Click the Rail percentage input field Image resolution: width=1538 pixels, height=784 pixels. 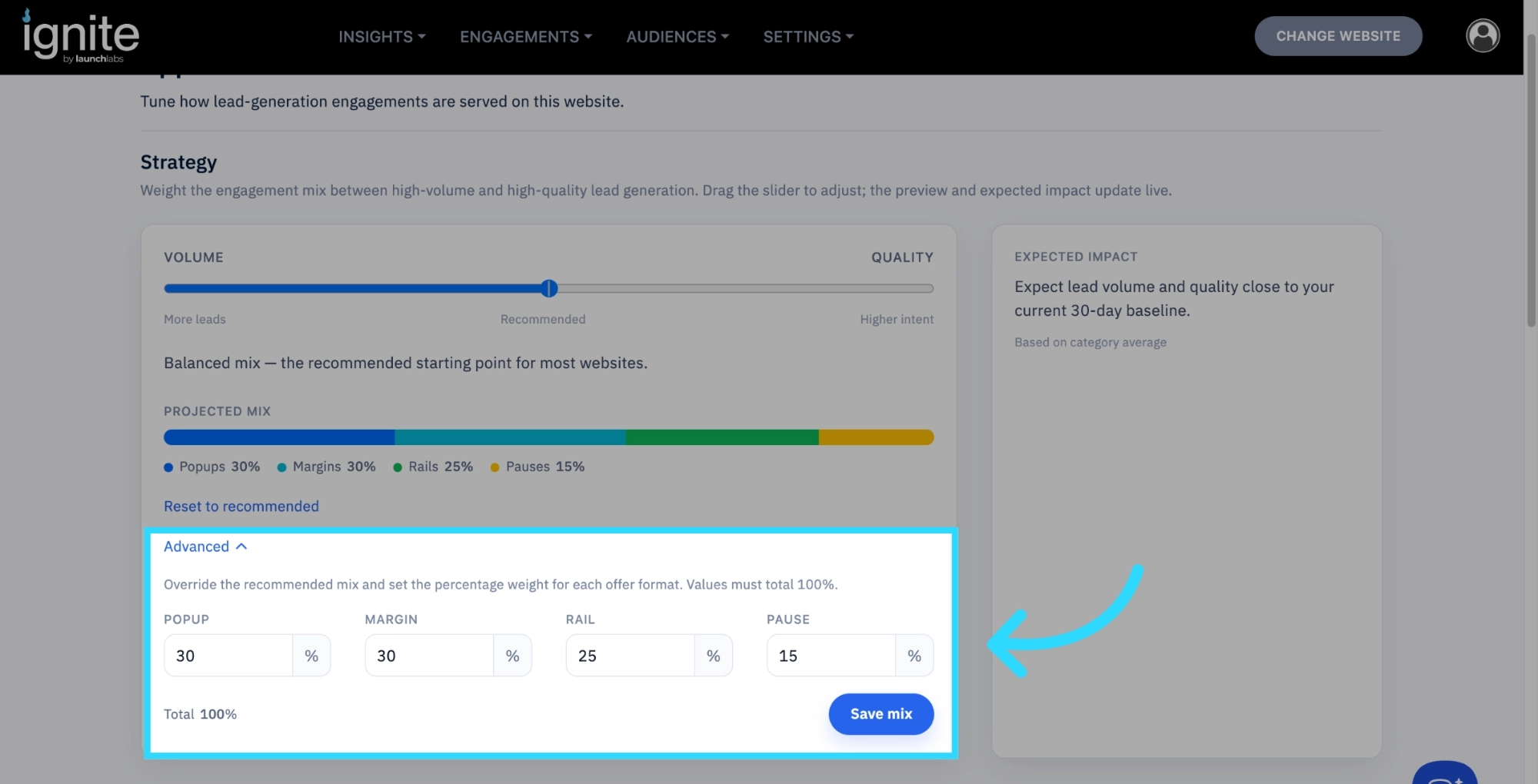[631, 656]
